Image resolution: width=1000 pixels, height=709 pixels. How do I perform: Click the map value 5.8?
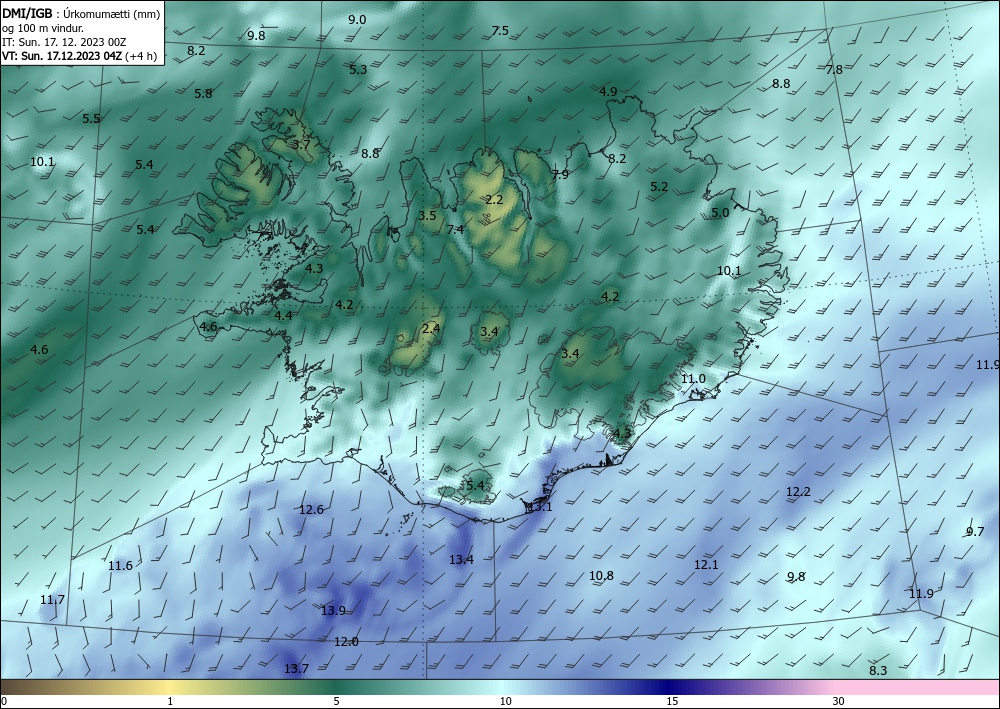[x=203, y=94]
